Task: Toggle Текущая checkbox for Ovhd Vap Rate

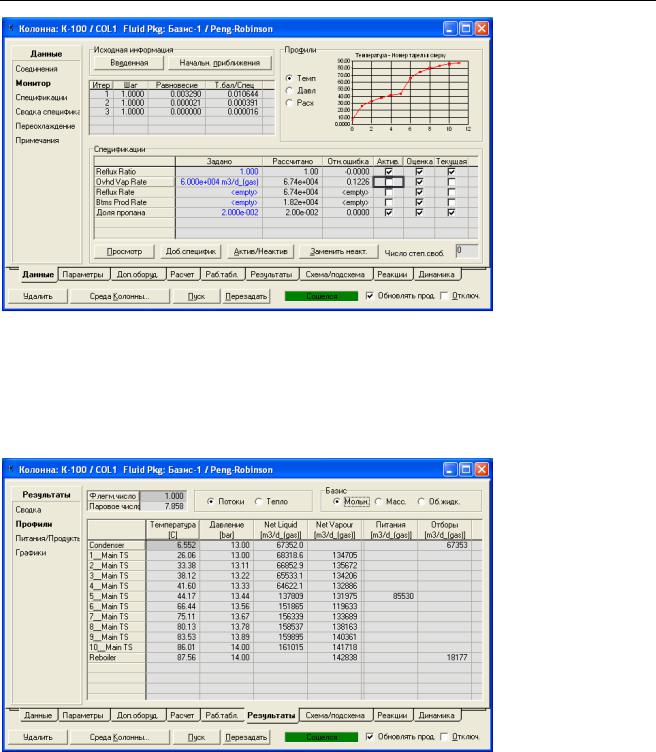Action: pyautogui.click(x=451, y=182)
